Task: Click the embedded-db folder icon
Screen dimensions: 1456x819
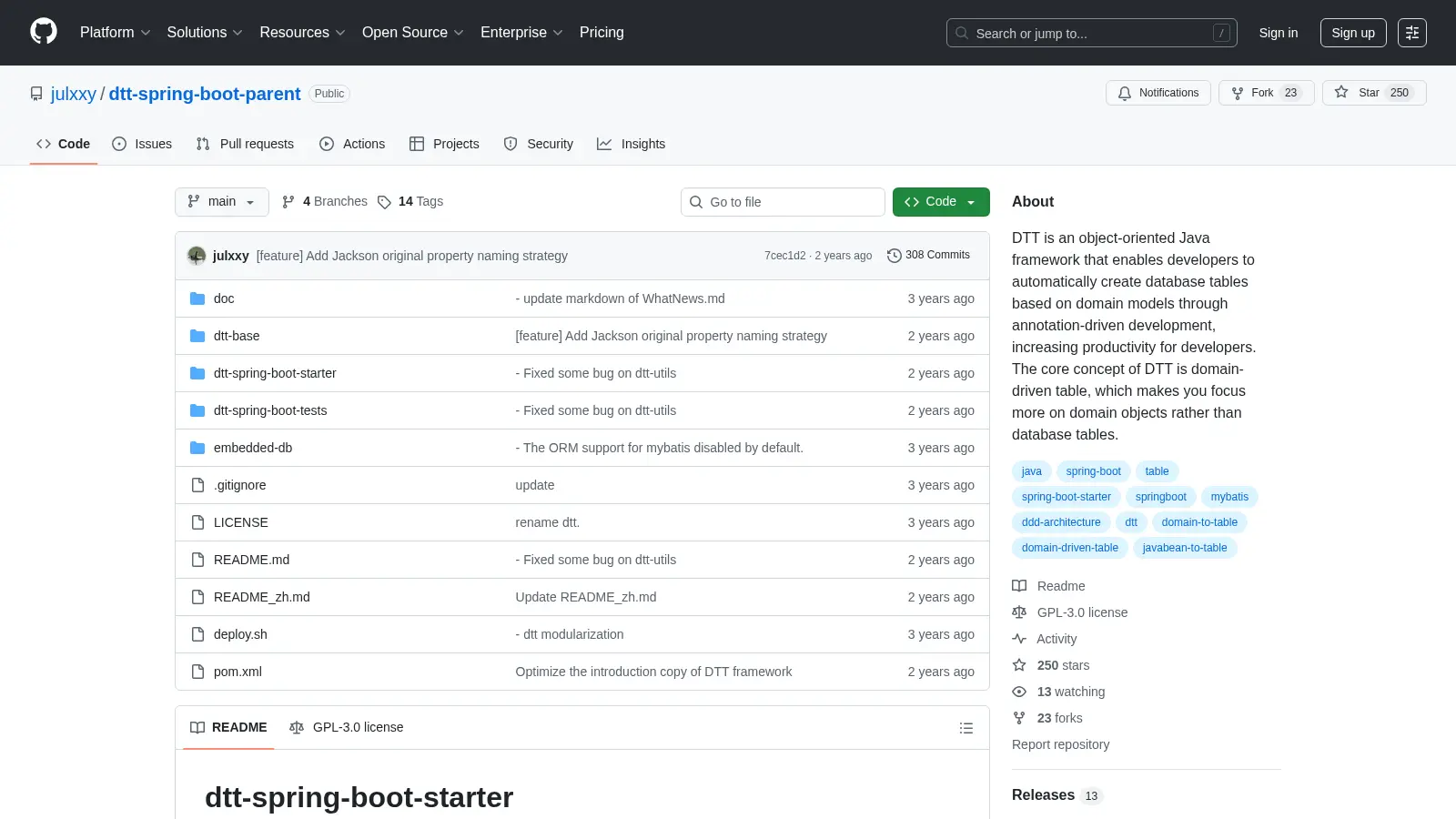Action: point(197,448)
